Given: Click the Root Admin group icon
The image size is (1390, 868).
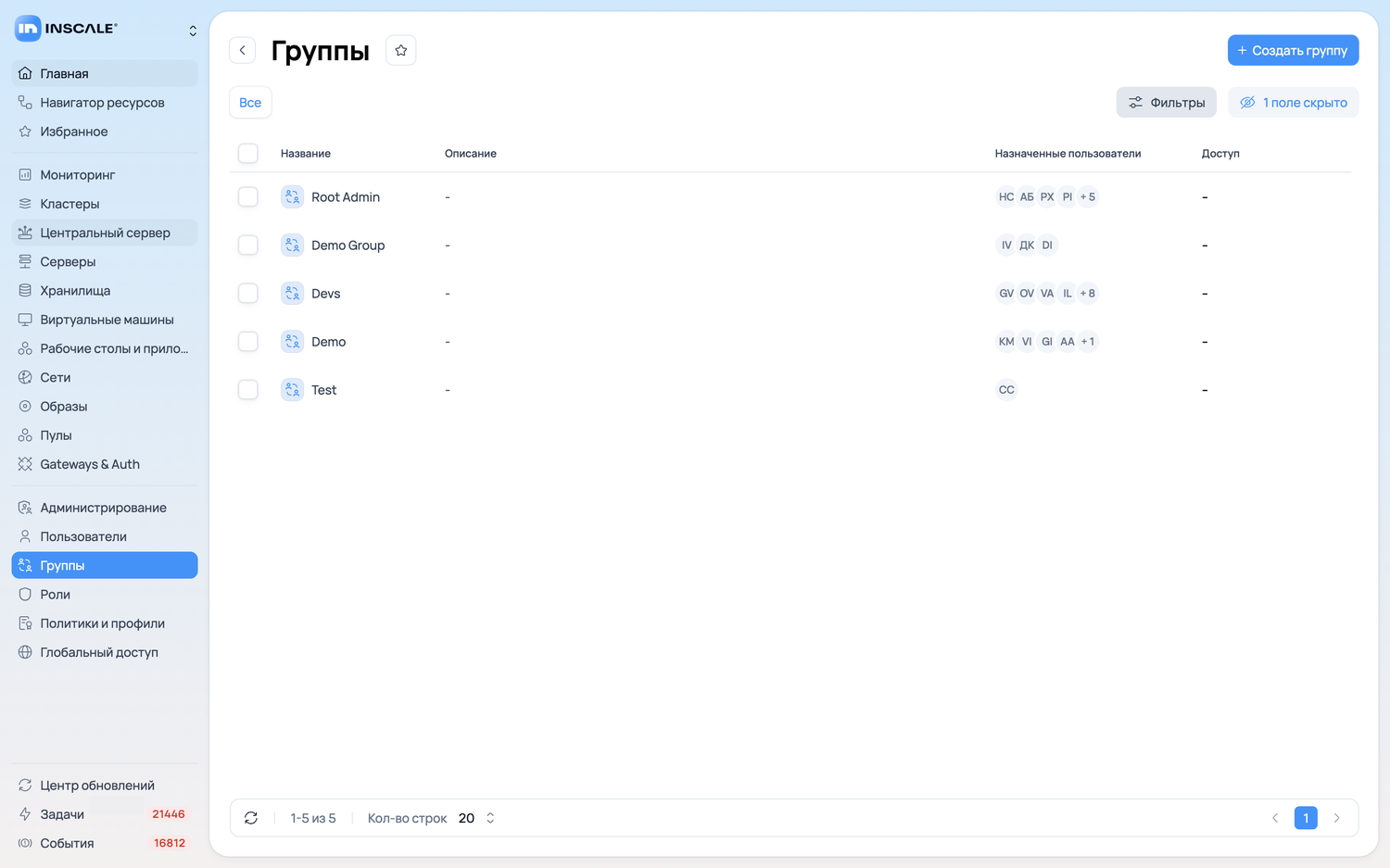Looking at the screenshot, I should pyautogui.click(x=292, y=196).
